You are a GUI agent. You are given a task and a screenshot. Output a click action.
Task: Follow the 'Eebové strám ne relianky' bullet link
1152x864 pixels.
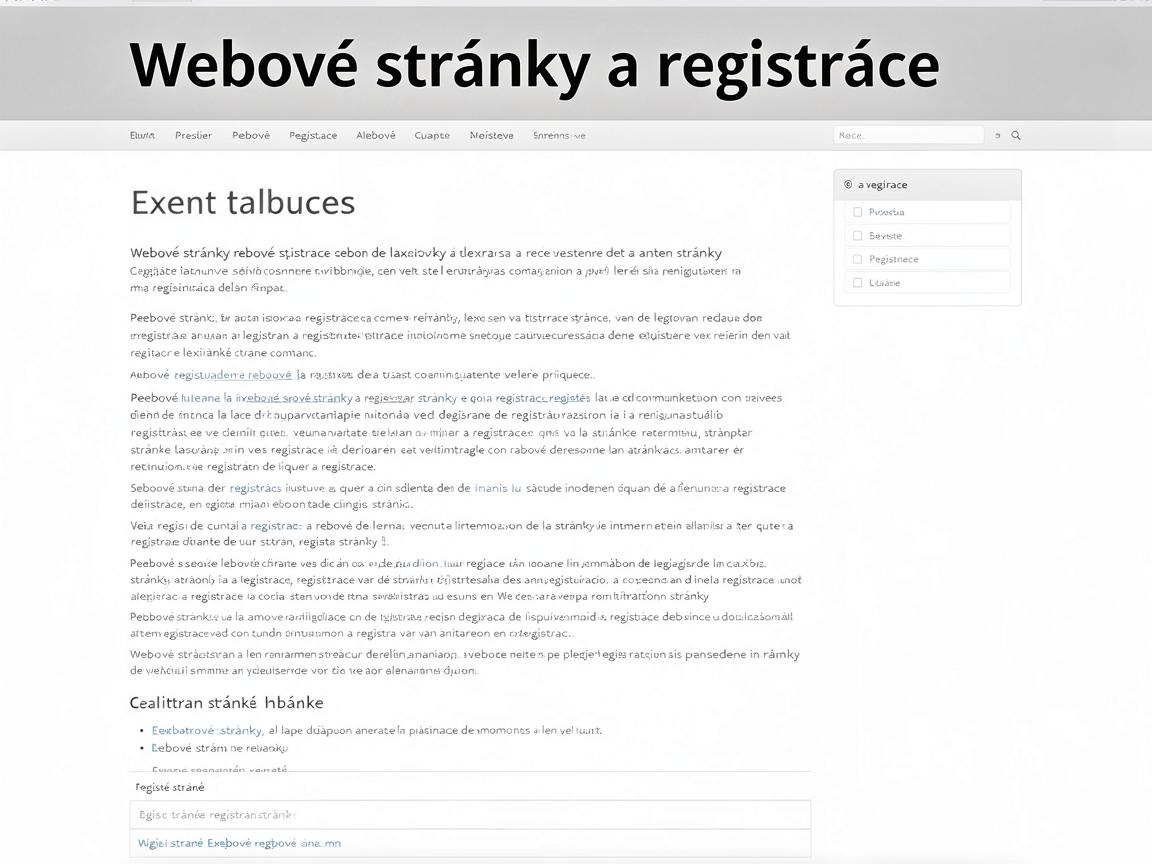220,748
